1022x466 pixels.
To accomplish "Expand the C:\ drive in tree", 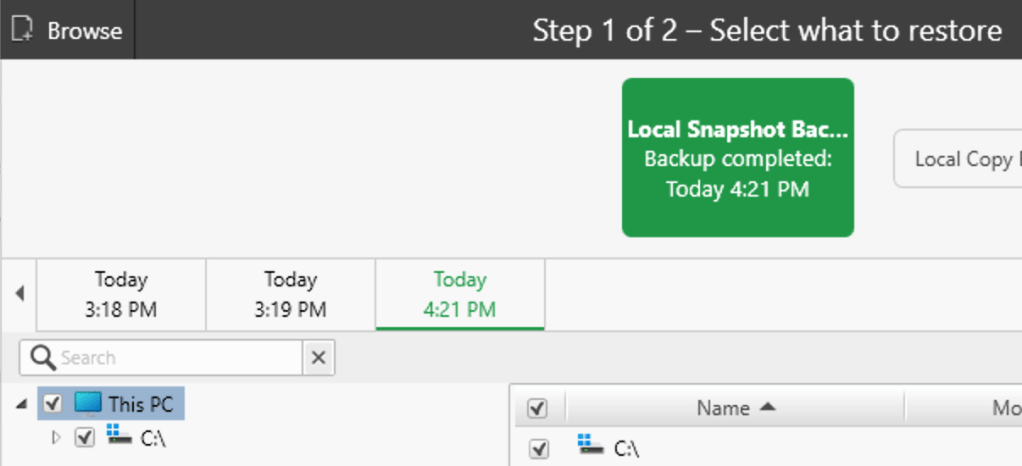I will pos(56,437).
